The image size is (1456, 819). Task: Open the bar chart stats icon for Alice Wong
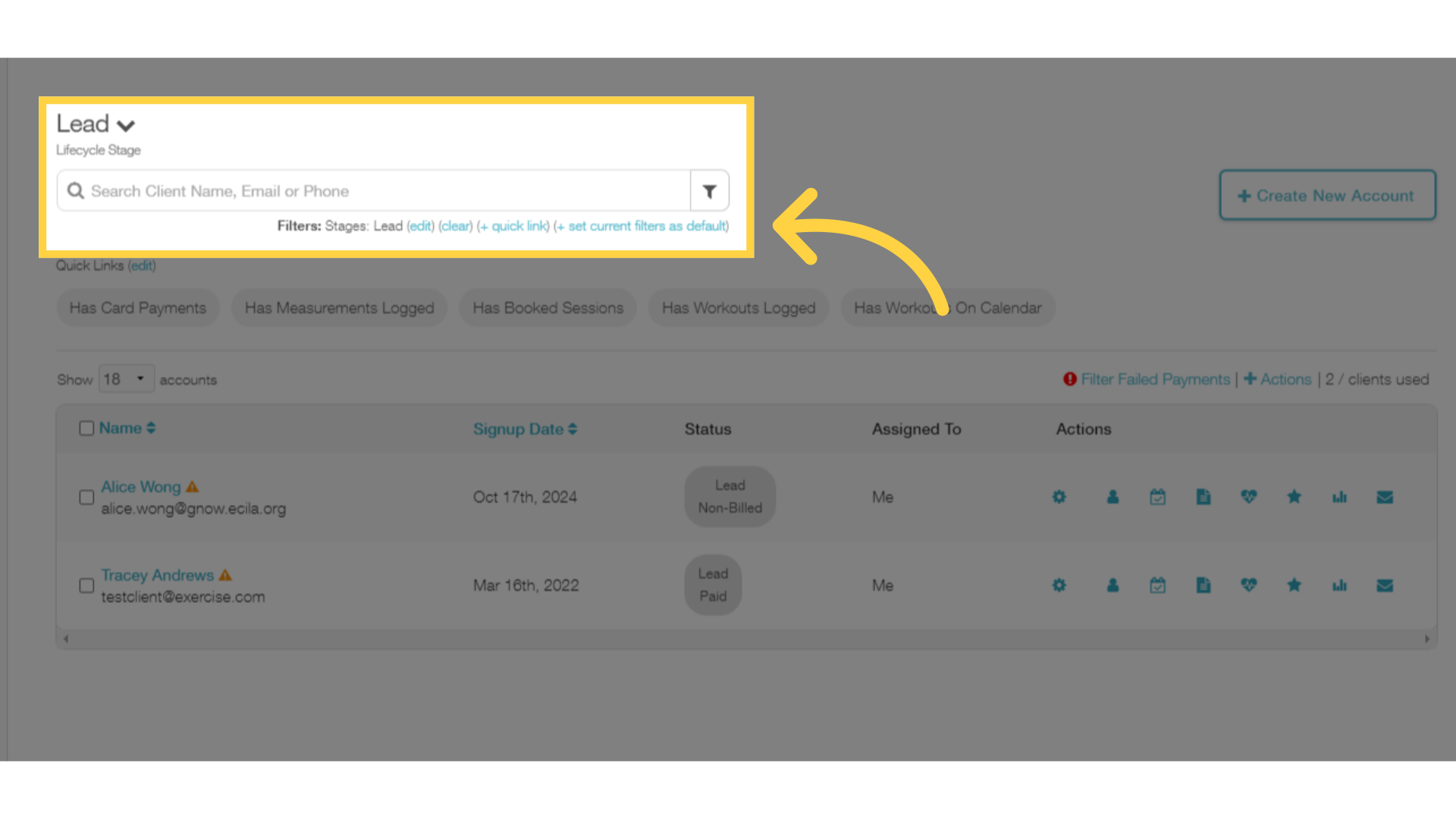(1339, 497)
